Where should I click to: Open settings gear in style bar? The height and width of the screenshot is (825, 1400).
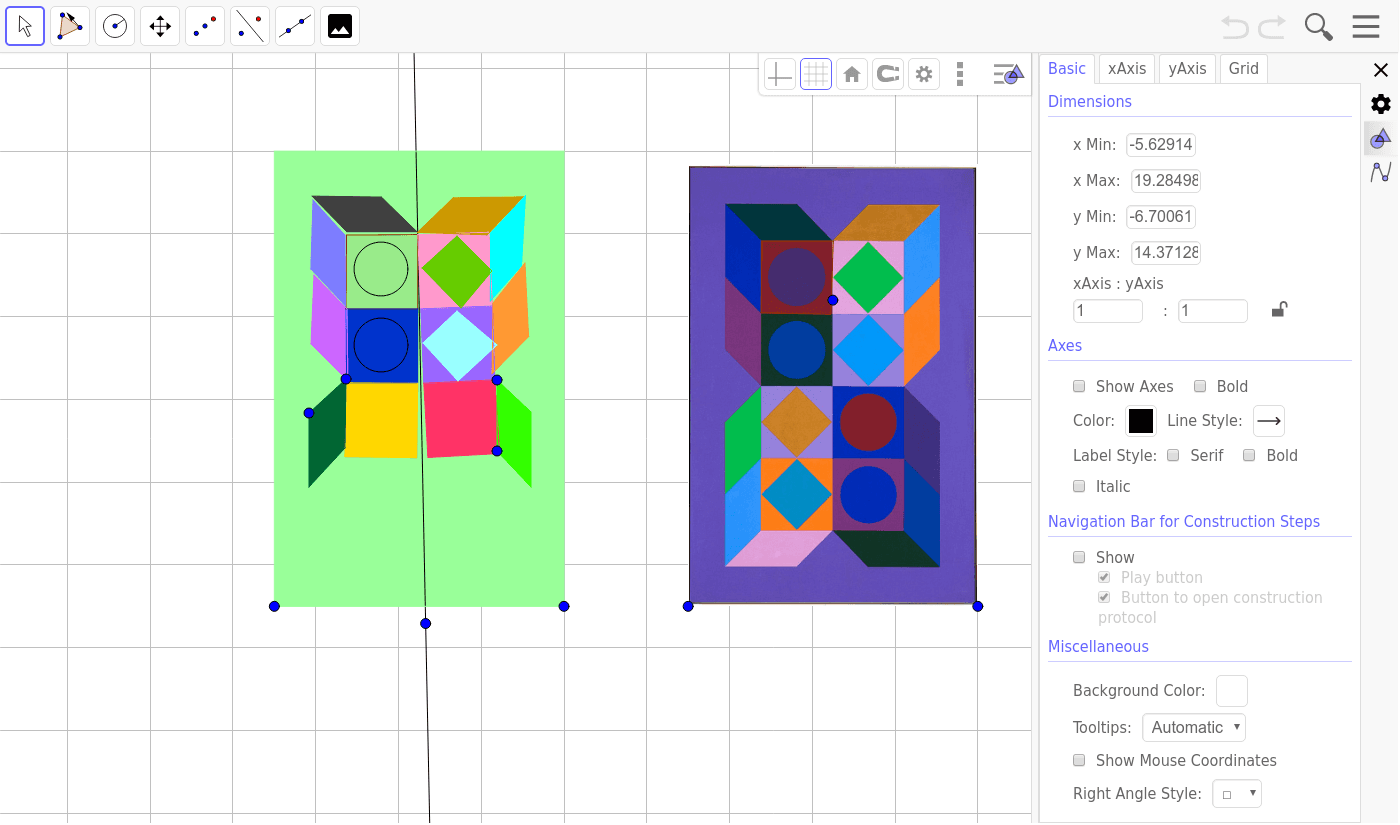[924, 74]
